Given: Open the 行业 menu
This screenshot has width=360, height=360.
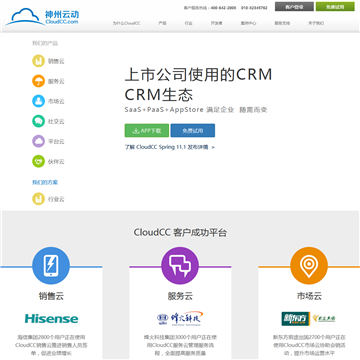Looking at the screenshot, I should tap(188, 23).
